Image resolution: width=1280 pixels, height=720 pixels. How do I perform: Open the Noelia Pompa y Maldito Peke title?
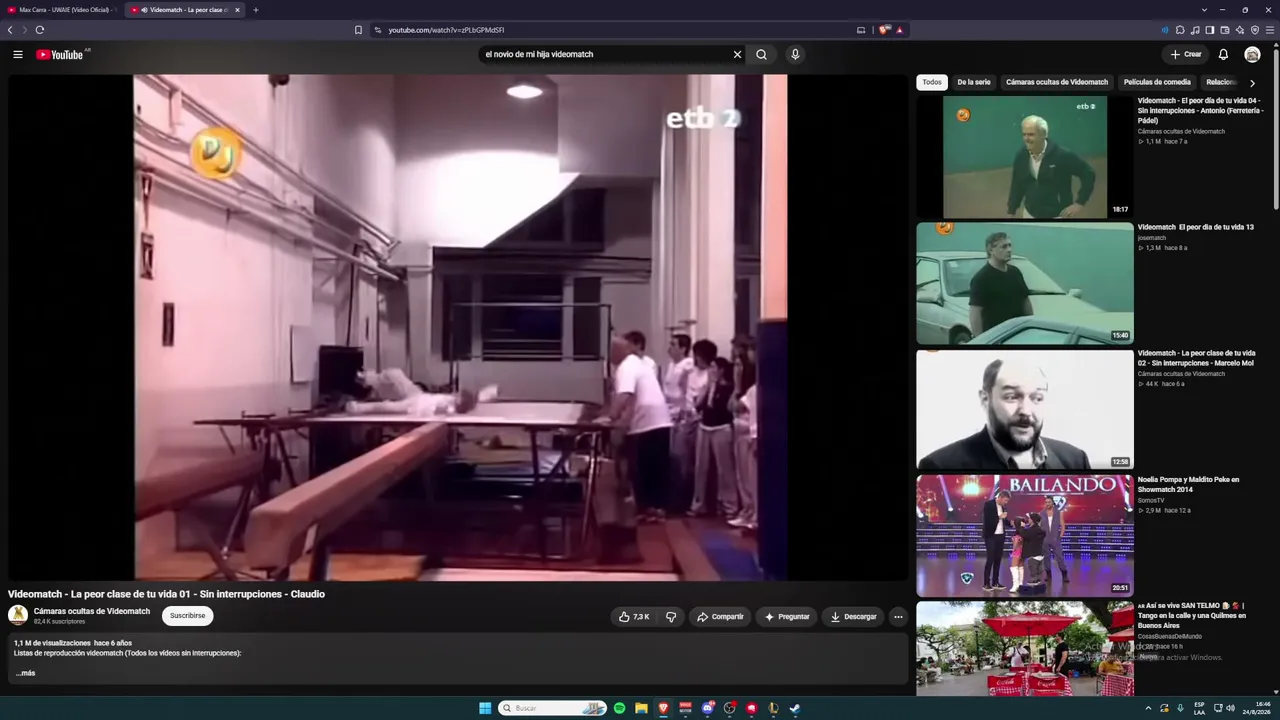1189,484
